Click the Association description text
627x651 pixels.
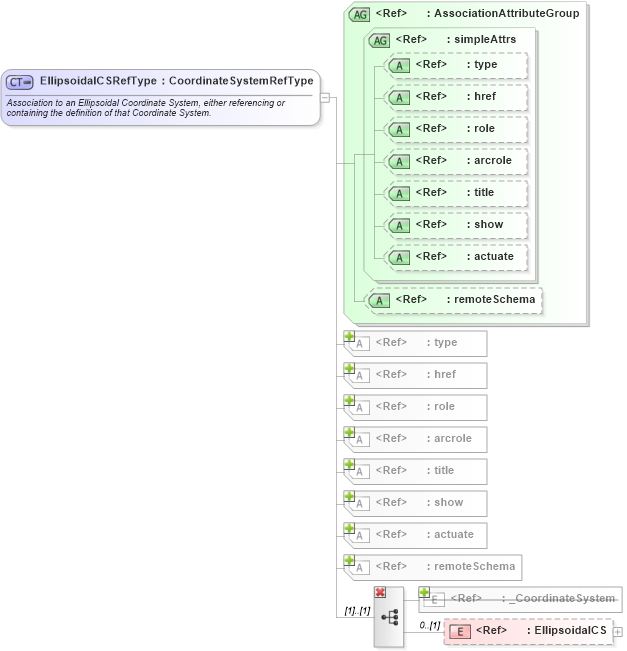click(145, 108)
